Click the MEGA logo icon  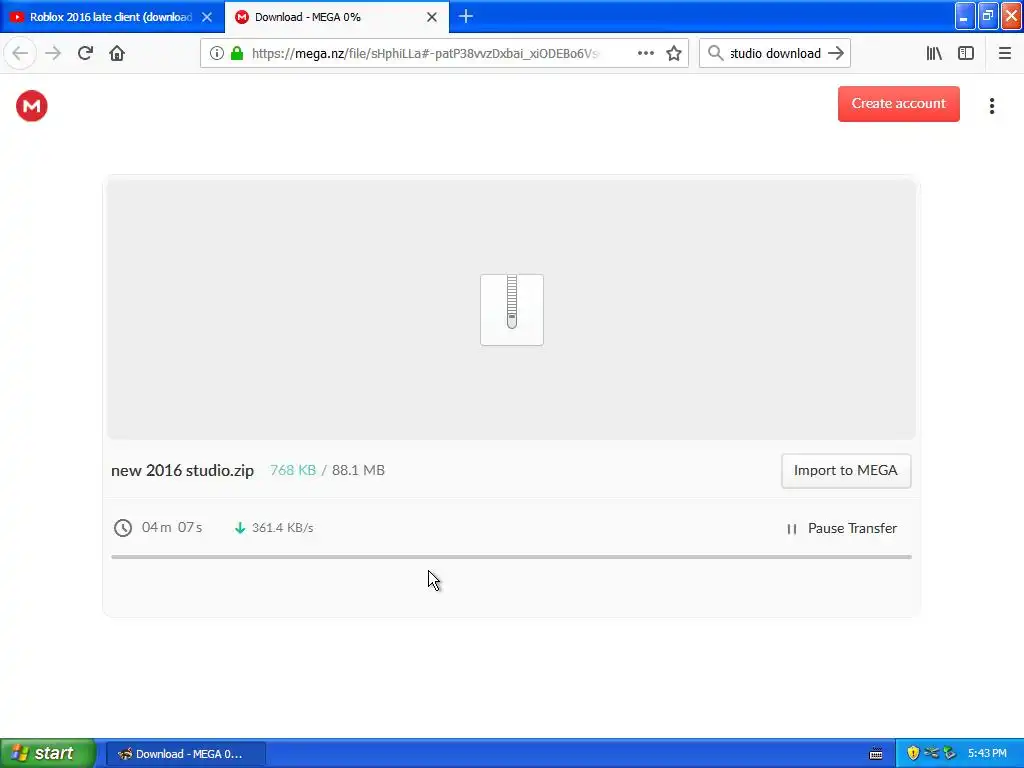31,106
